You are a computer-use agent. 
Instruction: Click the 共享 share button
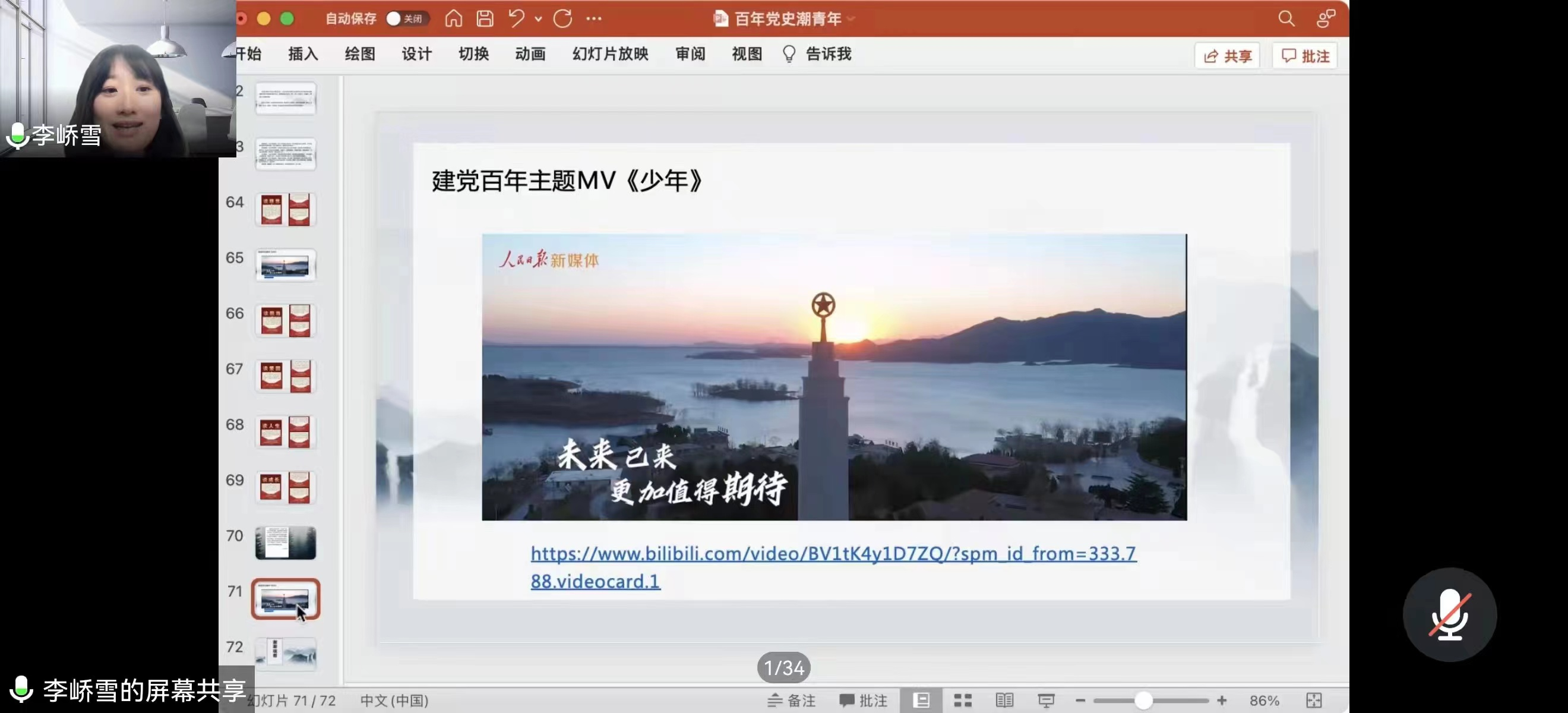point(1227,55)
